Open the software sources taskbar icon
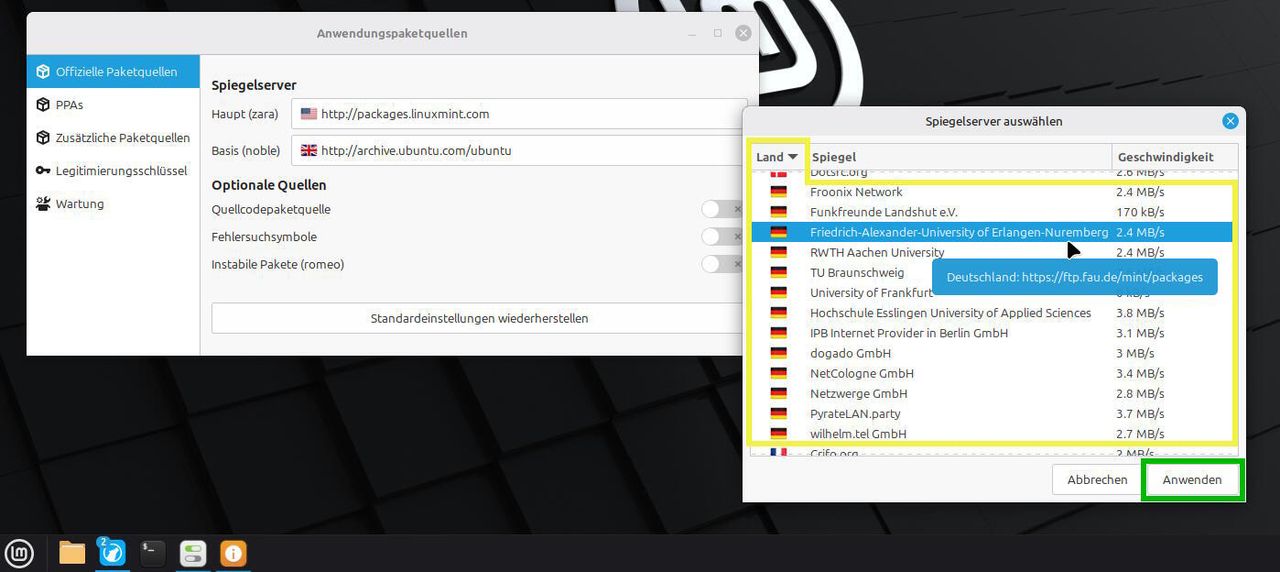The height and width of the screenshot is (572, 1280). (x=192, y=552)
